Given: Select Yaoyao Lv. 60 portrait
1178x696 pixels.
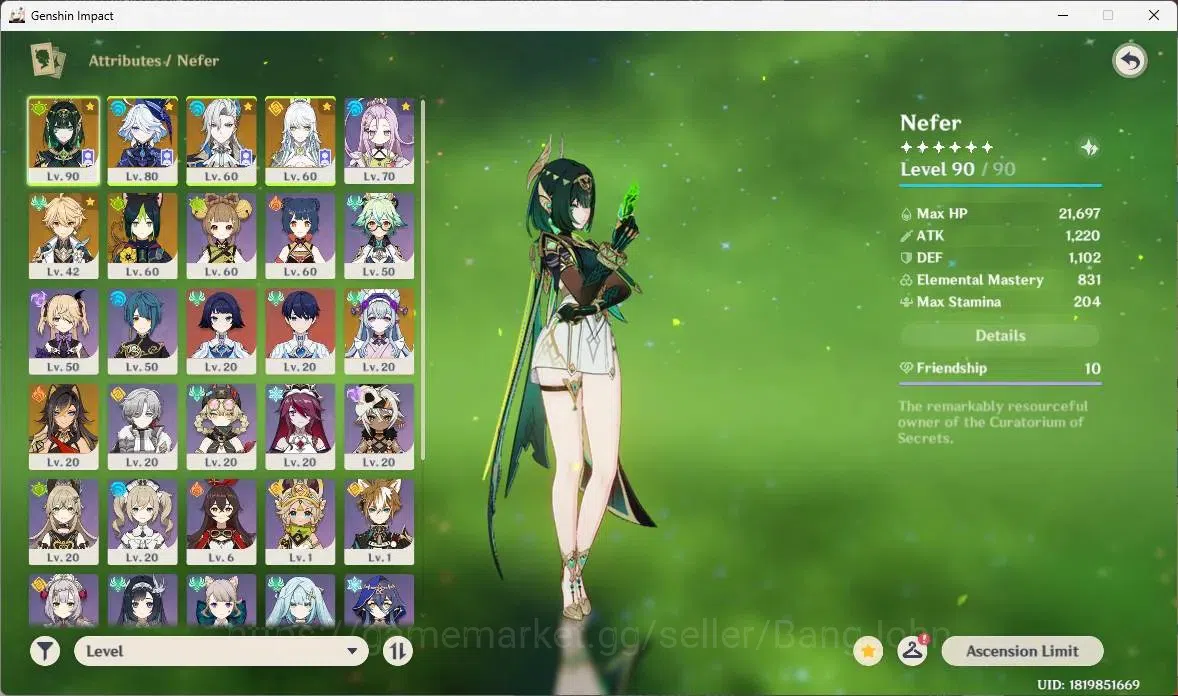Looking at the screenshot, I should pos(221,236).
